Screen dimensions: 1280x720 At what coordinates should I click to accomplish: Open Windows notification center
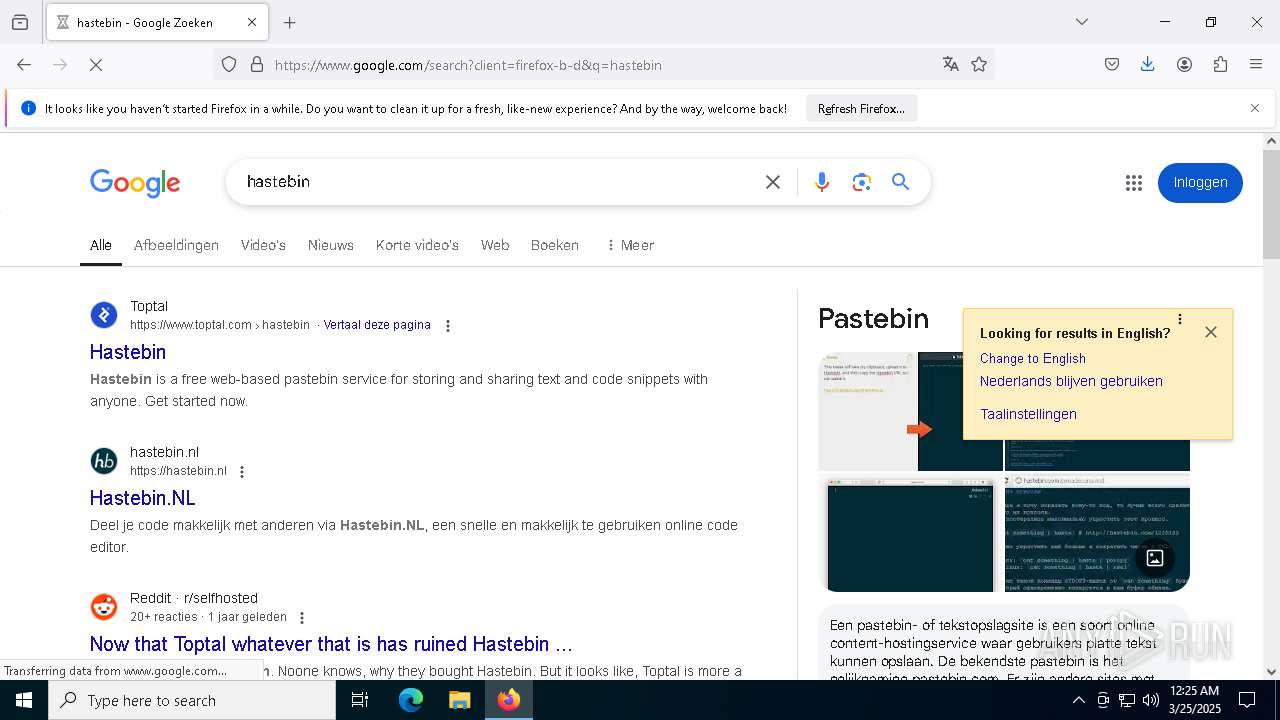pos(1247,700)
